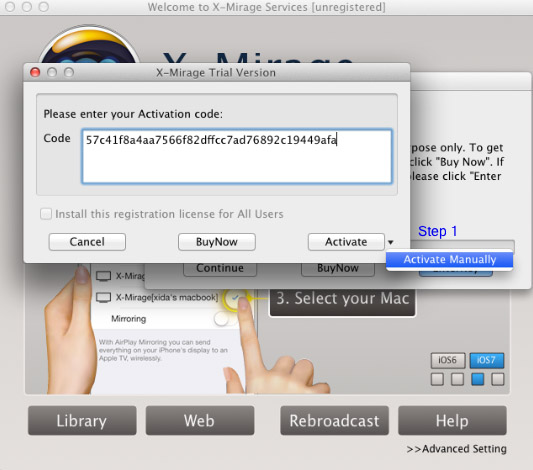Open the Library section
This screenshot has width=533, height=470.
pos(82,420)
